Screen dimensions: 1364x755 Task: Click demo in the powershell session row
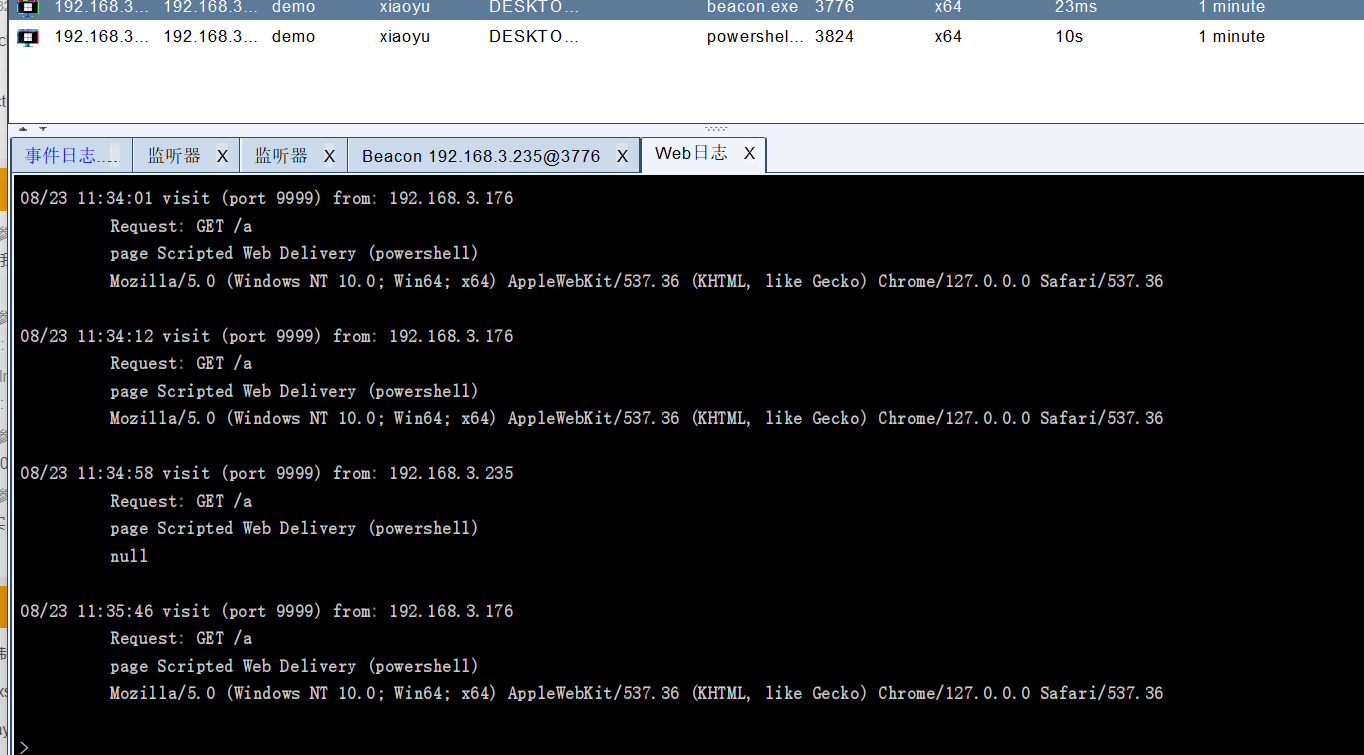point(293,37)
